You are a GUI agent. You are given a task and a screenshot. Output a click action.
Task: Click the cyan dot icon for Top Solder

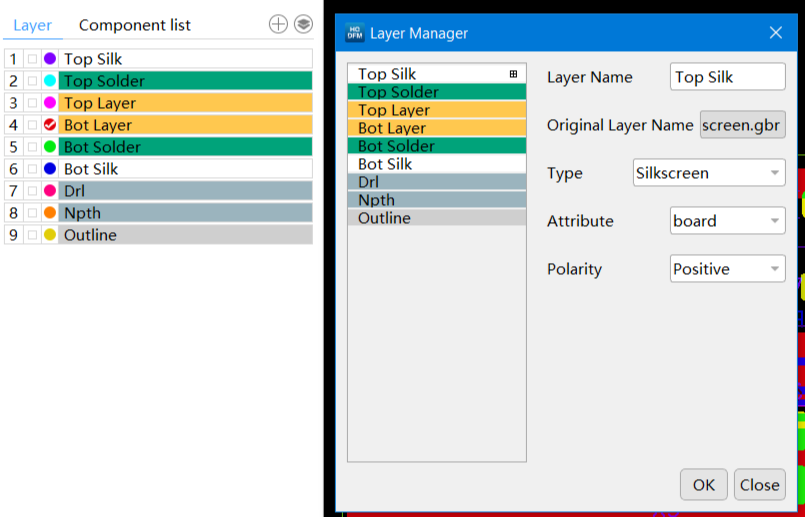click(x=50, y=81)
